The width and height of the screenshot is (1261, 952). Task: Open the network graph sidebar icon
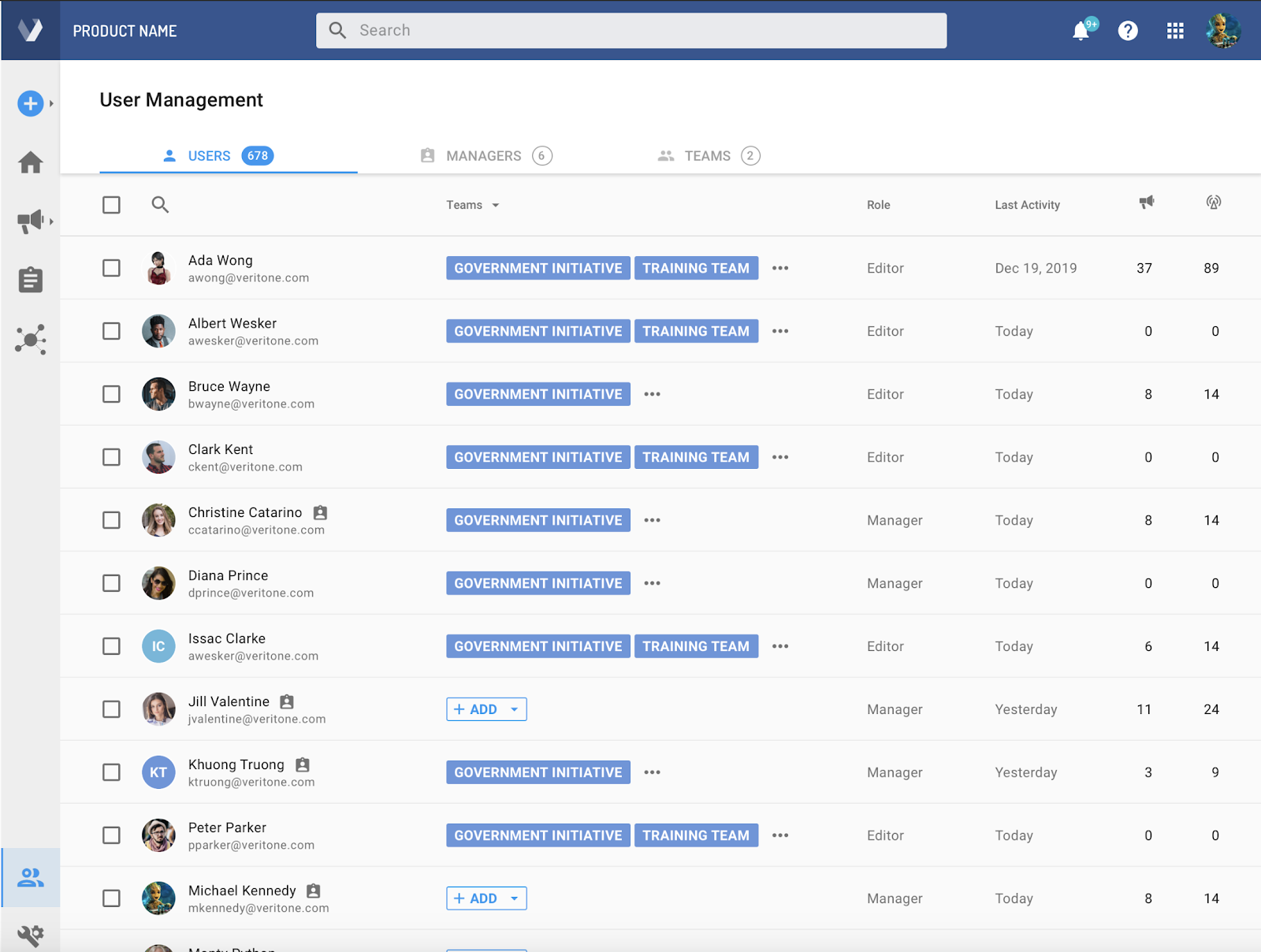(31, 340)
